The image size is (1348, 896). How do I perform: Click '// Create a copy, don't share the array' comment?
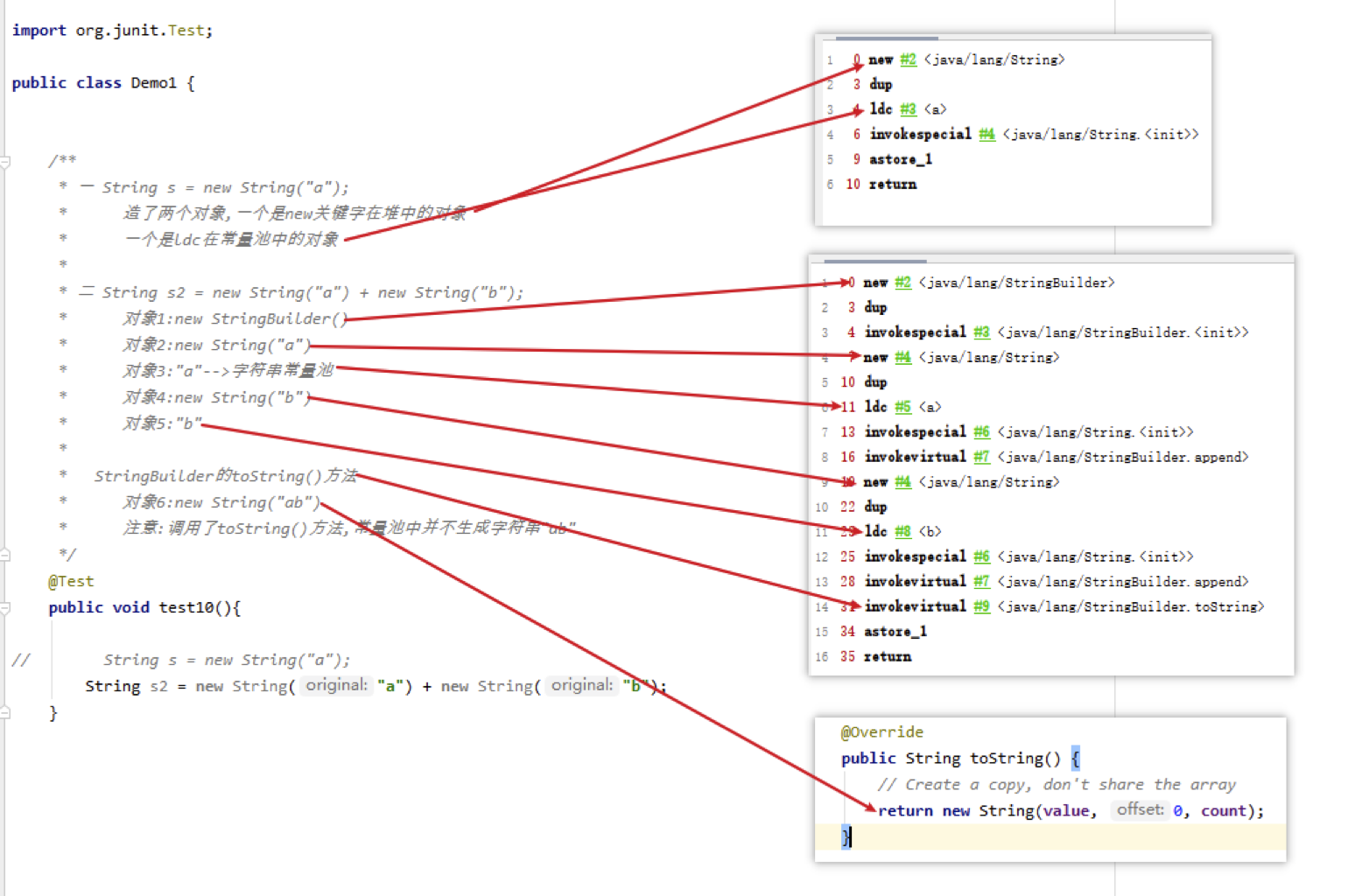(1057, 785)
